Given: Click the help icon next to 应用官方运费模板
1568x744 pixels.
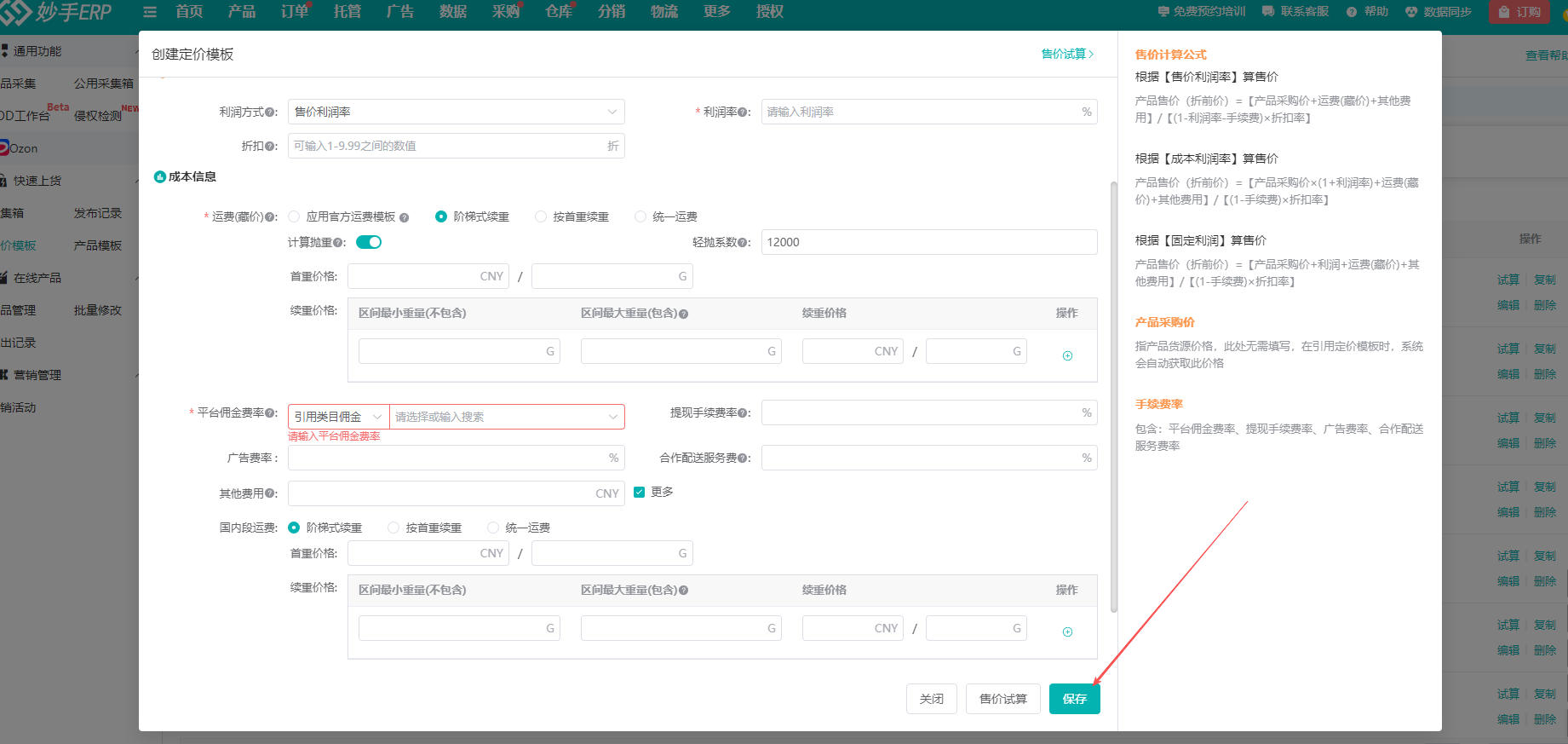Looking at the screenshot, I should (404, 217).
